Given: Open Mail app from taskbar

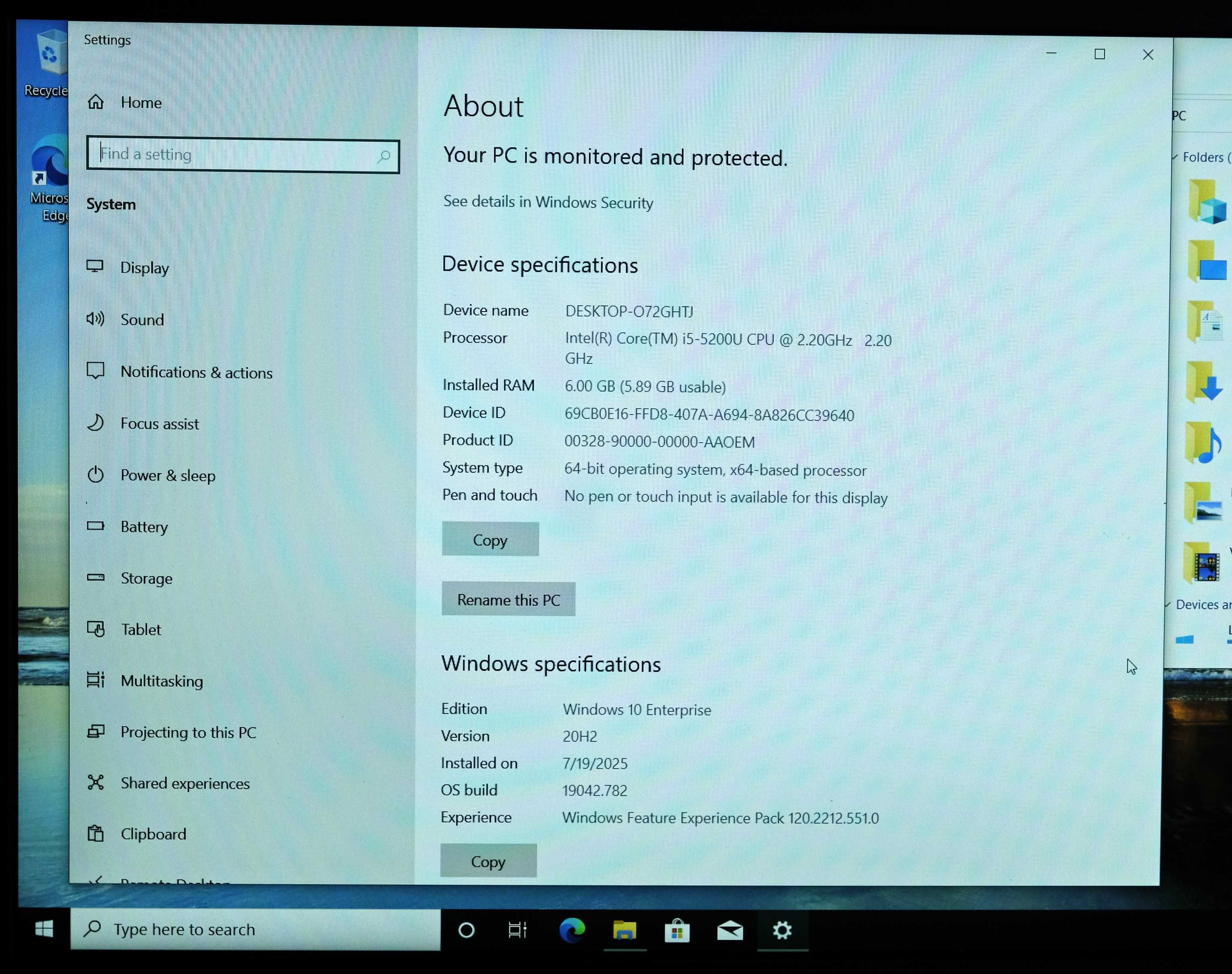Looking at the screenshot, I should [729, 931].
